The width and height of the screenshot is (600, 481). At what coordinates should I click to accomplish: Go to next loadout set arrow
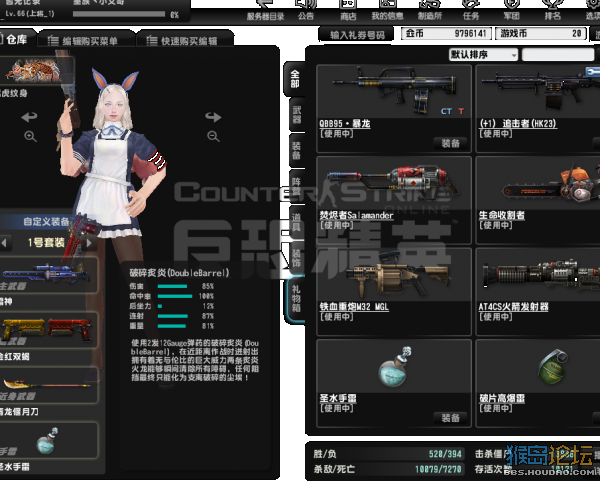pos(89,243)
